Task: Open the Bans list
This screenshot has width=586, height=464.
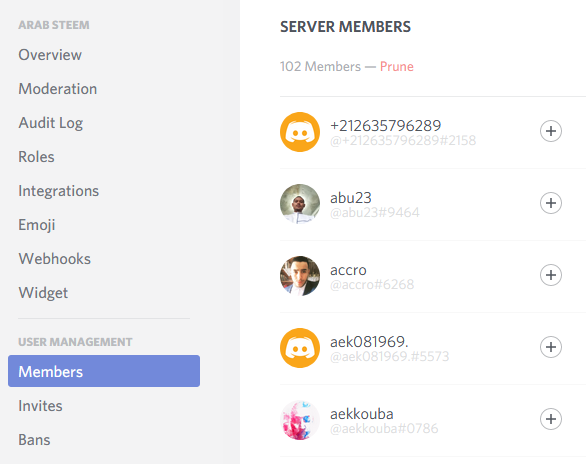Action: [34, 440]
